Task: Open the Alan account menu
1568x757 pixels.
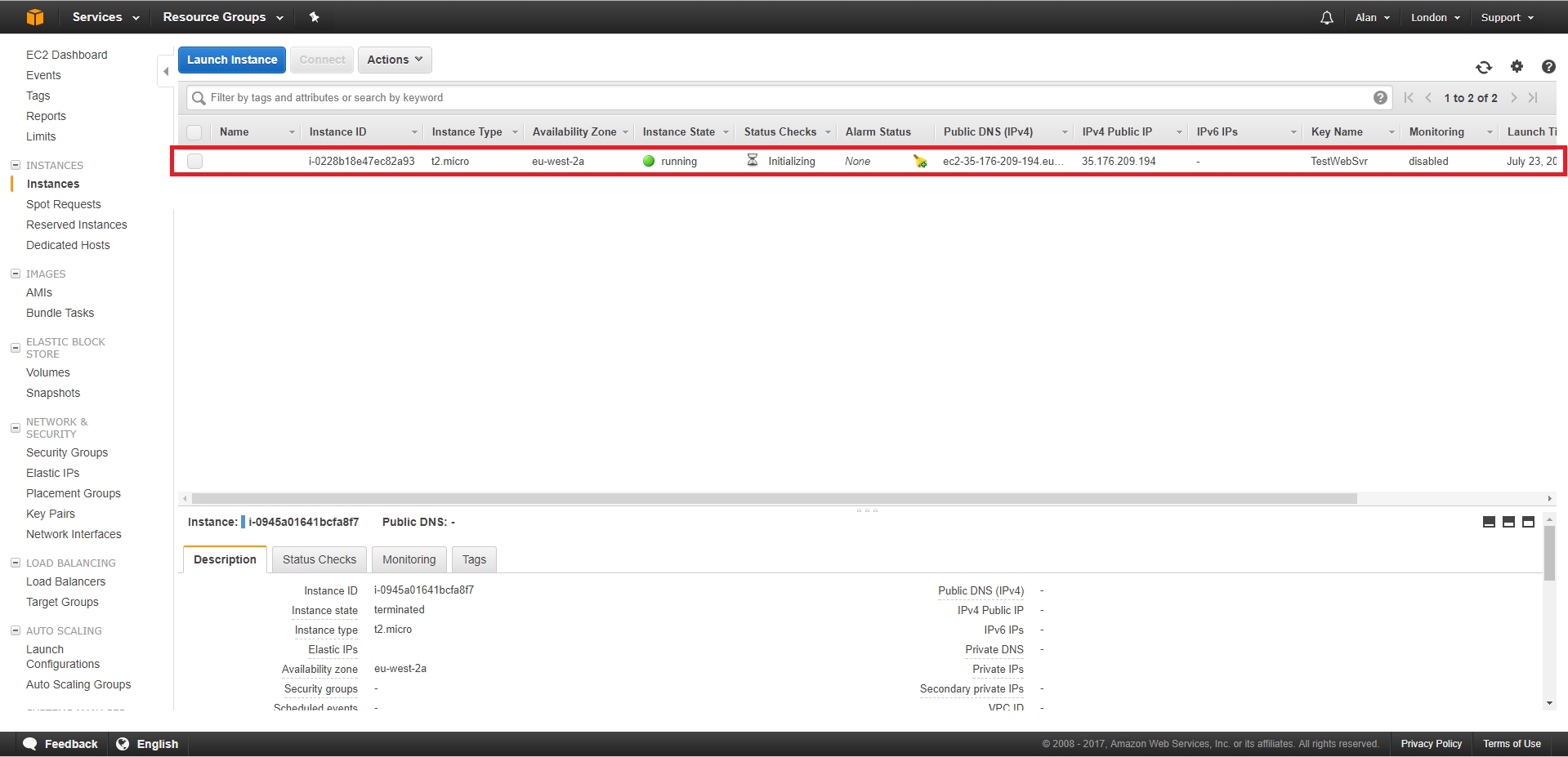Action: pos(1373,17)
